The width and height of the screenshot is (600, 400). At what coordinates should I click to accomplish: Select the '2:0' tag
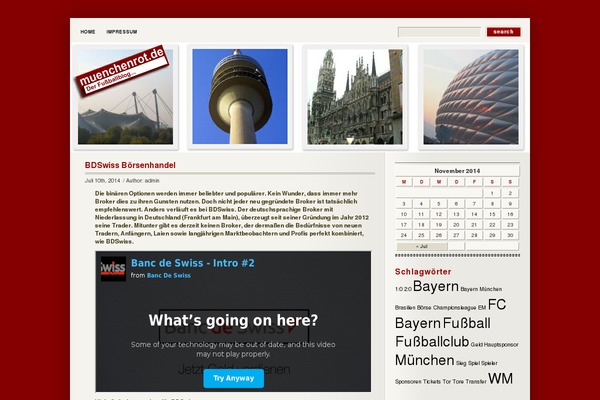point(408,289)
